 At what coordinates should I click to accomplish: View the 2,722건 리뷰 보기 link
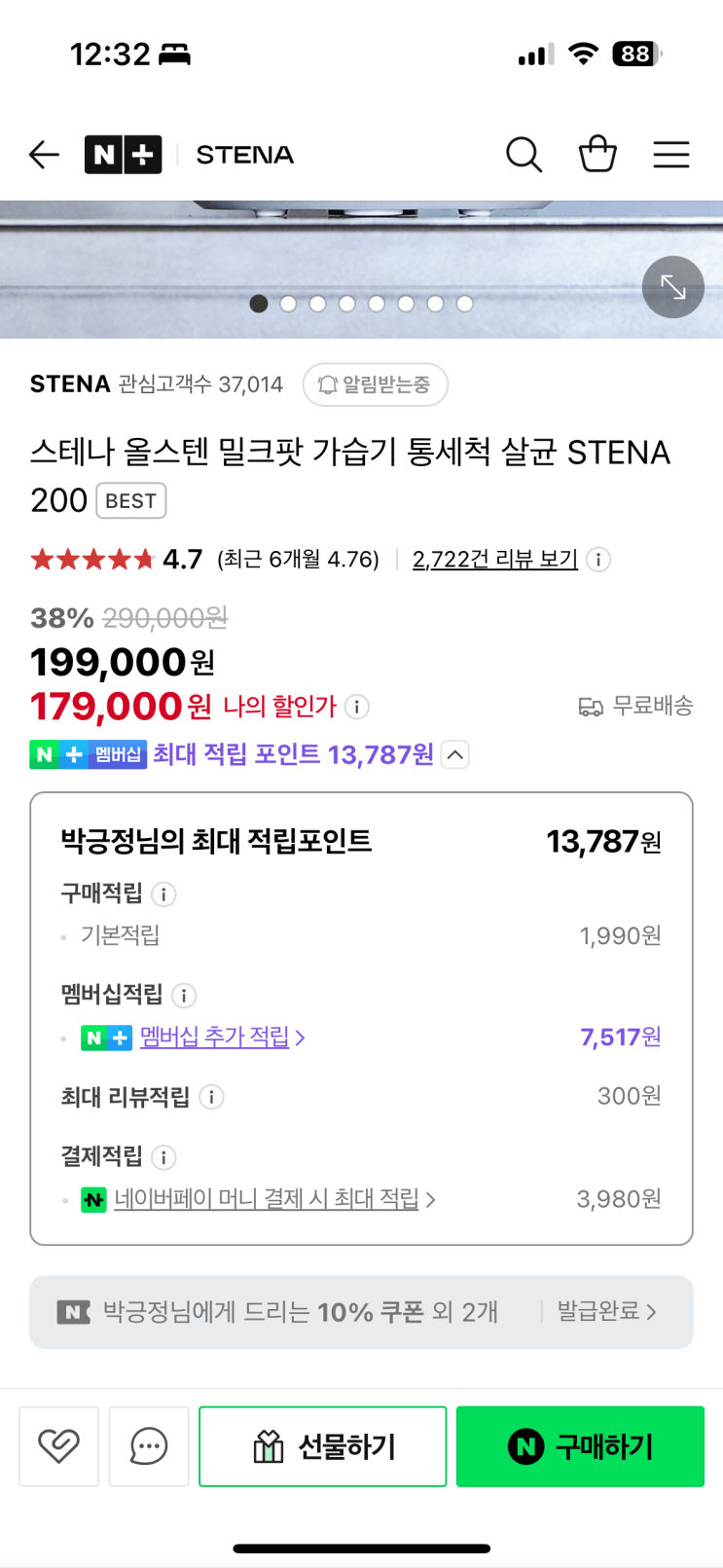click(494, 560)
